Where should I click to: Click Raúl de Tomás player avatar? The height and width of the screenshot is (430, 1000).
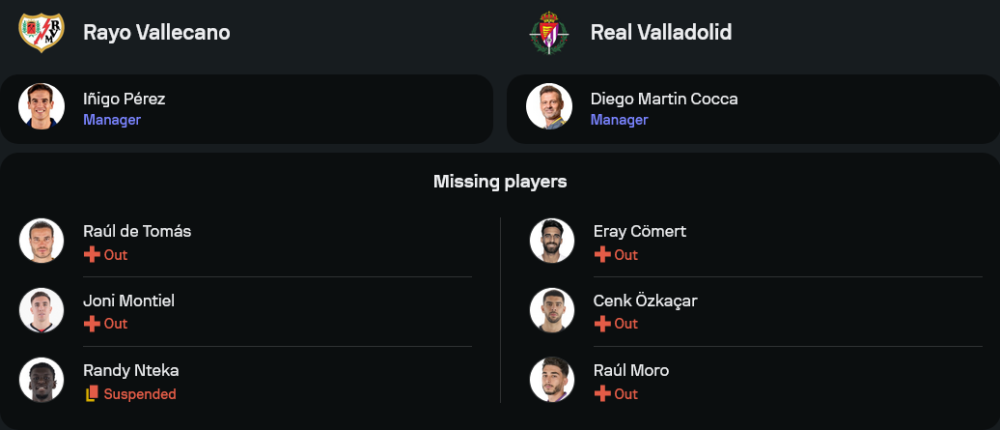click(x=41, y=241)
